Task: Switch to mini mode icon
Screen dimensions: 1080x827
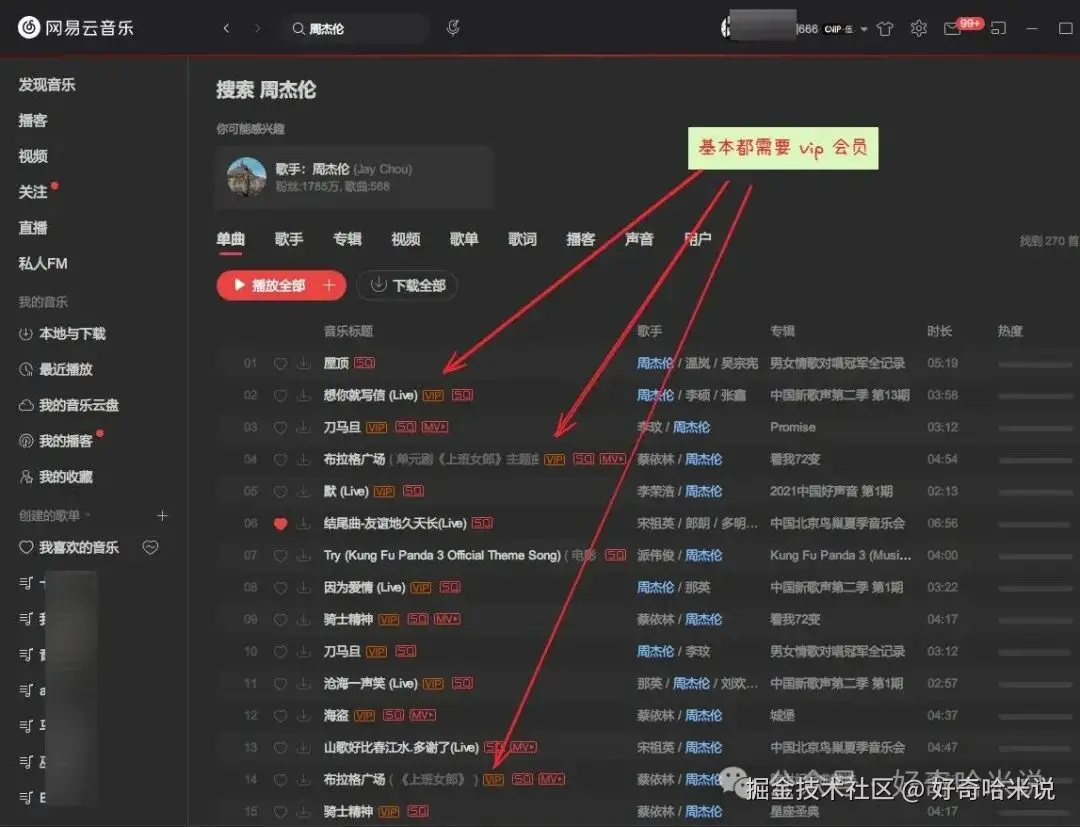Action: tap(998, 28)
